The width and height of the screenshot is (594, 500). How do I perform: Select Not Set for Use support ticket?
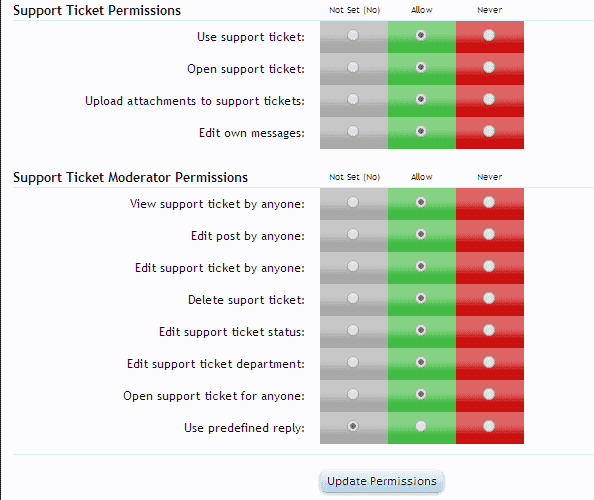pyautogui.click(x=353, y=35)
